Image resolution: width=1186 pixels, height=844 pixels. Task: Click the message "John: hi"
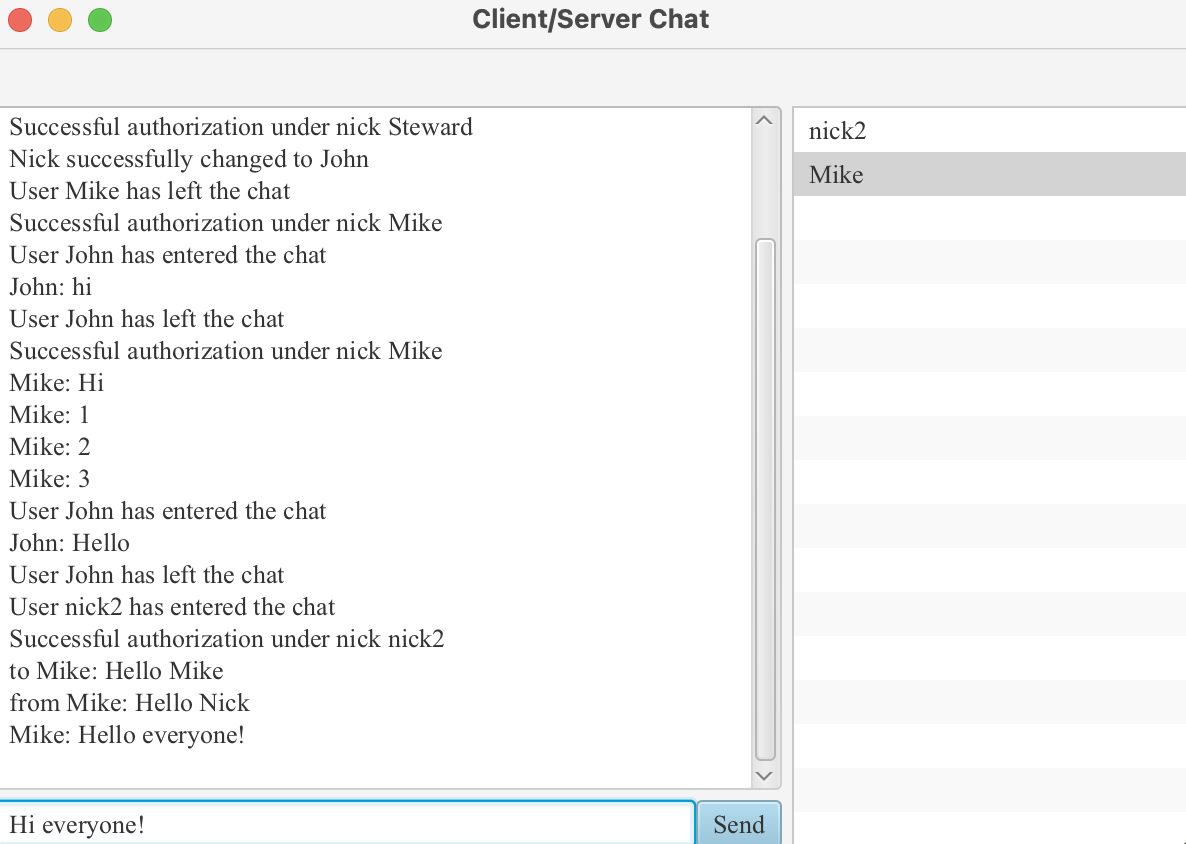pos(51,287)
